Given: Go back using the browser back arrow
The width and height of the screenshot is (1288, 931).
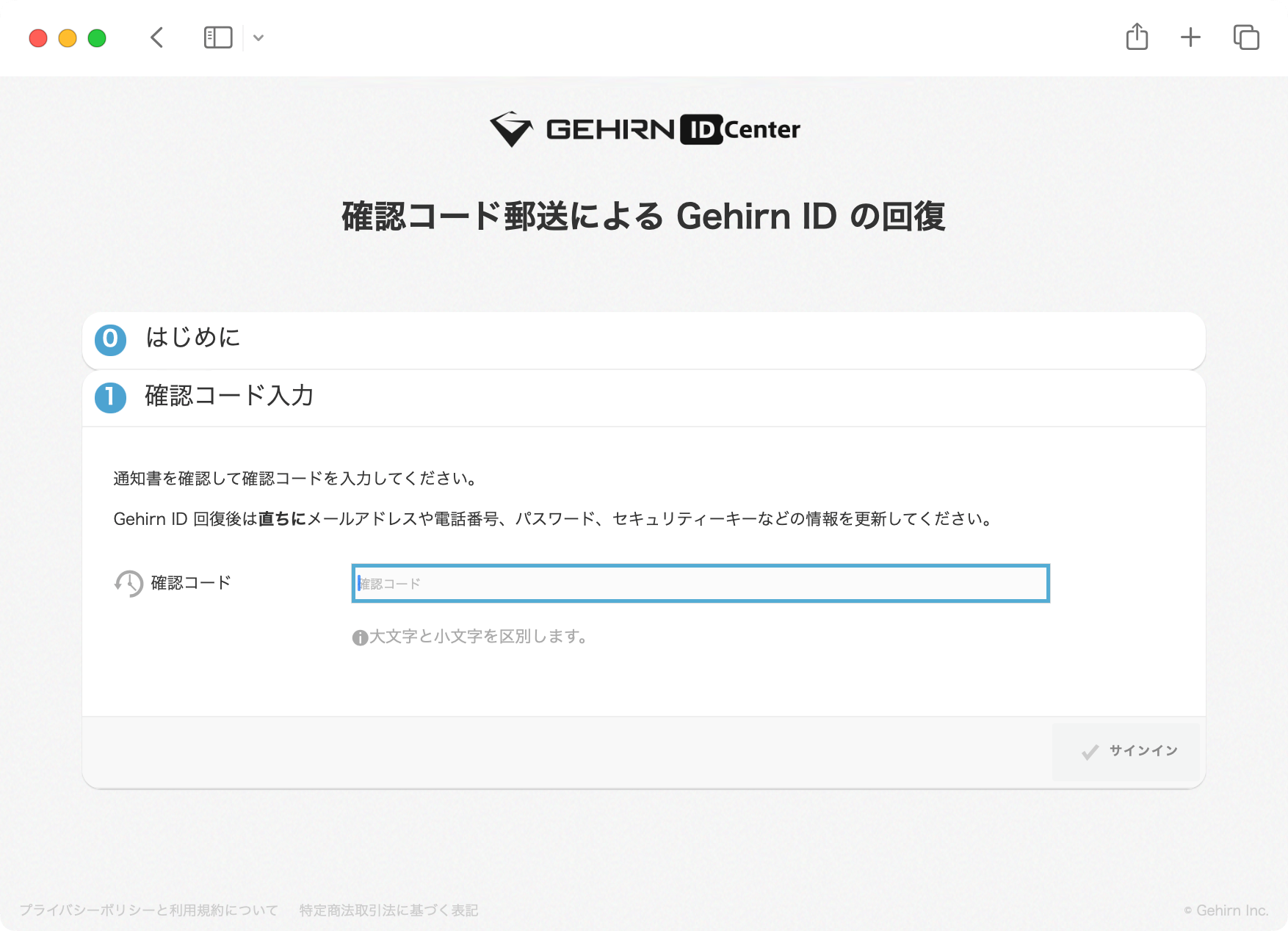Looking at the screenshot, I should click(x=156, y=37).
